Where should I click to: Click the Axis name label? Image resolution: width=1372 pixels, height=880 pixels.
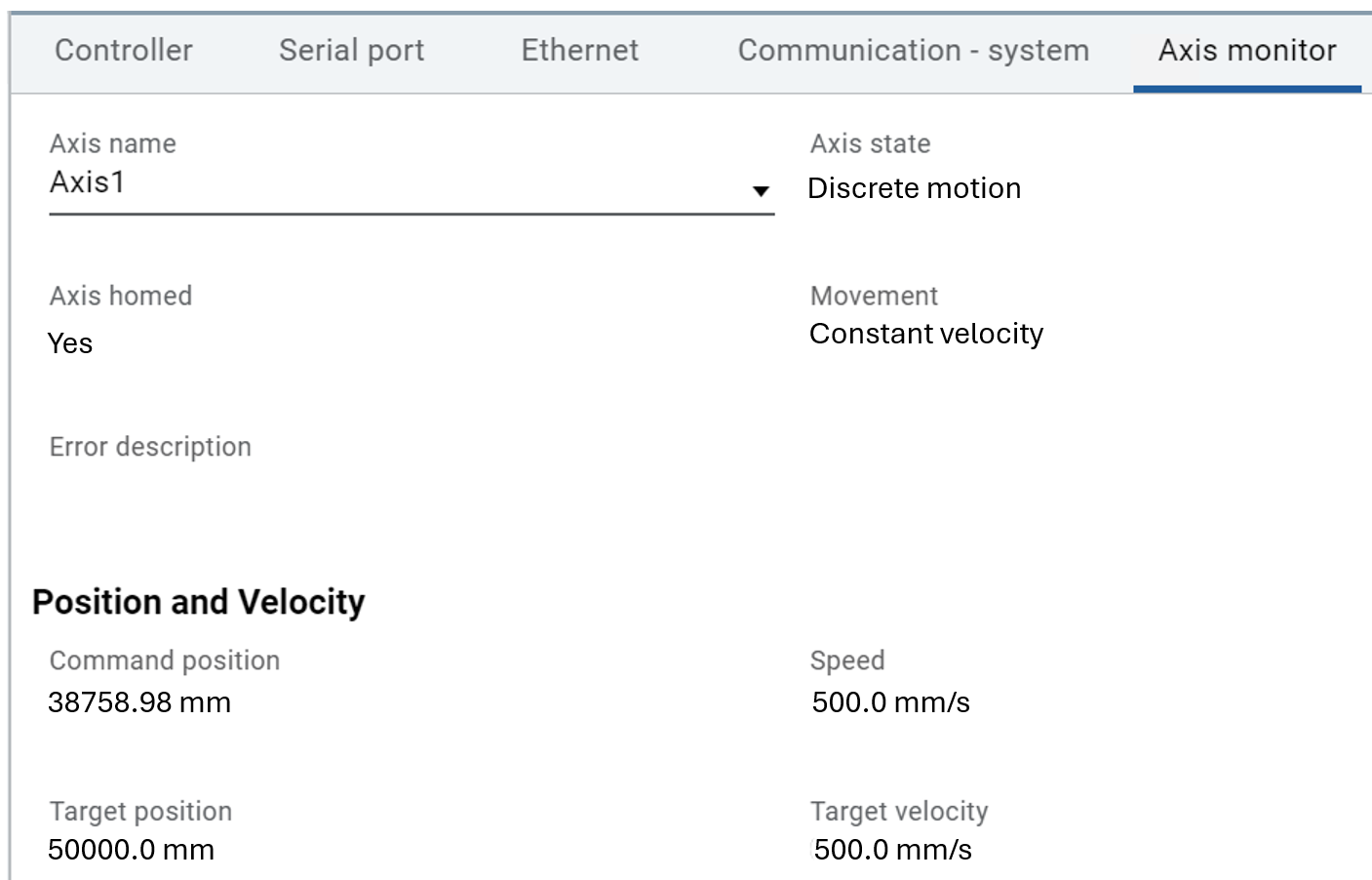[x=113, y=144]
